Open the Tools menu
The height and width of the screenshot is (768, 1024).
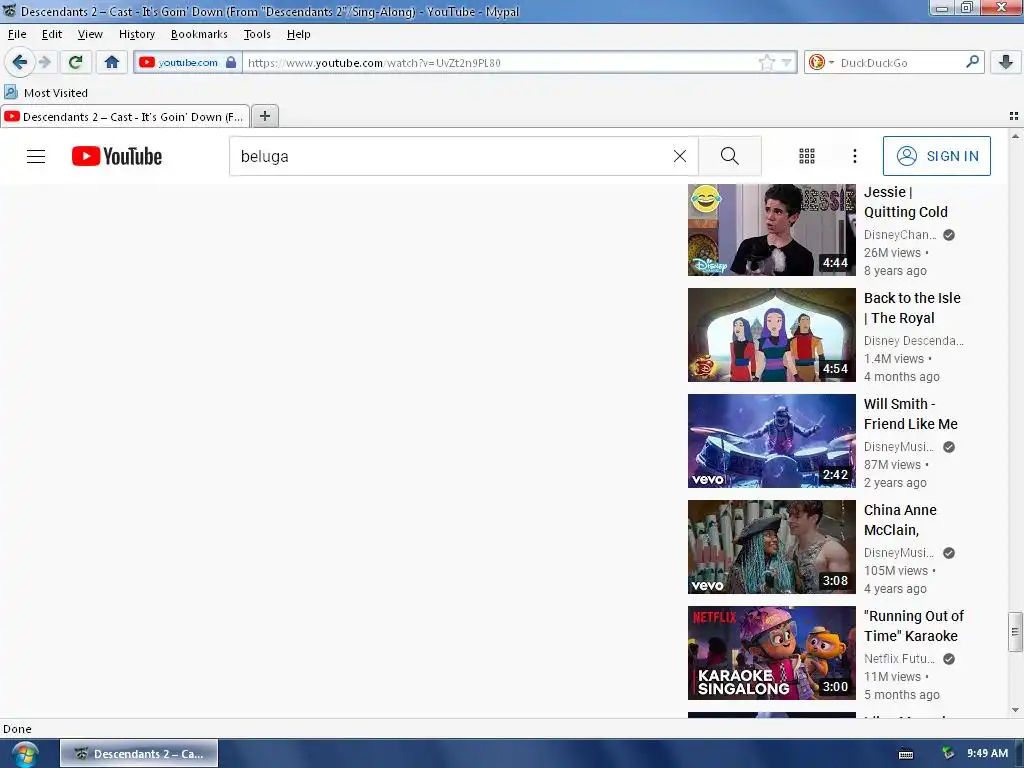[257, 34]
